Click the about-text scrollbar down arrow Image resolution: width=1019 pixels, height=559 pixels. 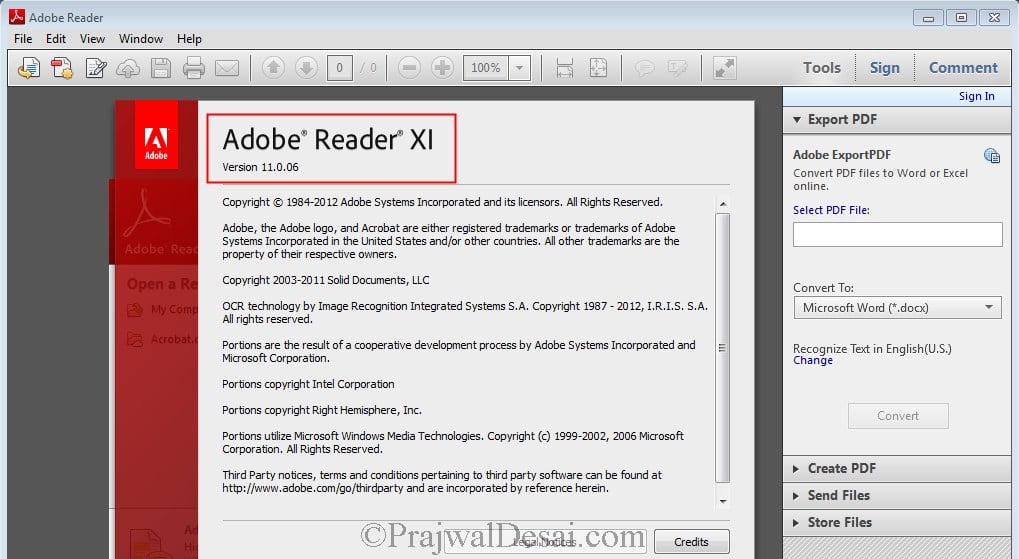point(723,502)
